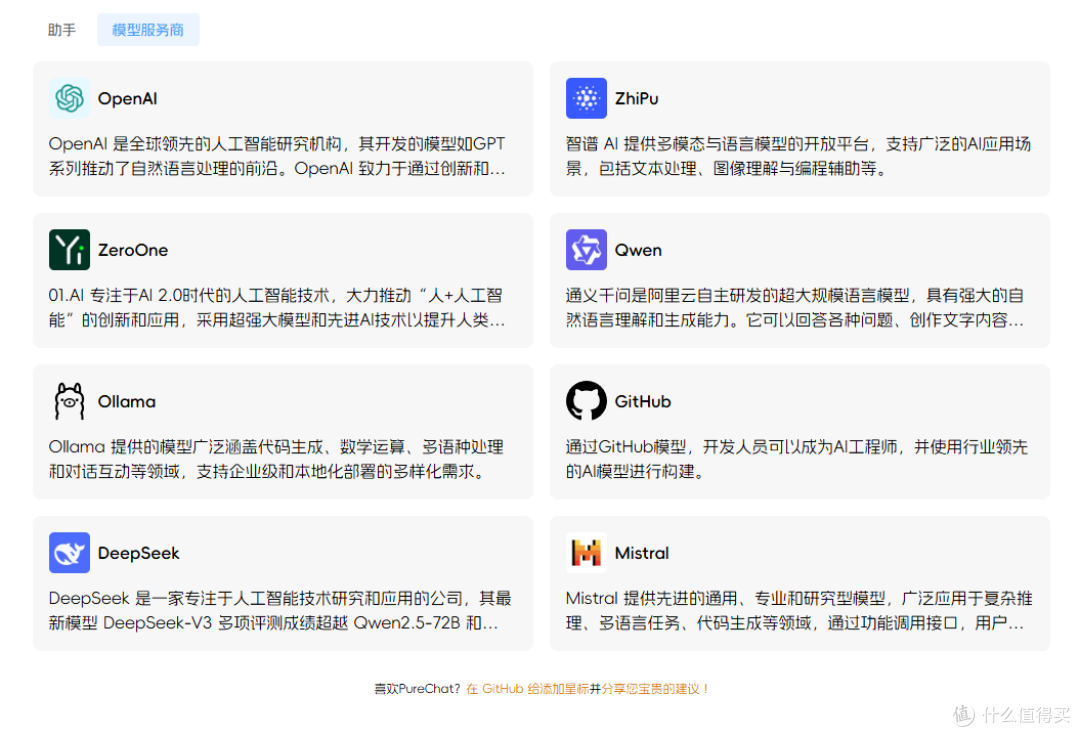Click the DeepSeek whale icon
Image resolution: width=1080 pixels, height=737 pixels.
point(69,553)
